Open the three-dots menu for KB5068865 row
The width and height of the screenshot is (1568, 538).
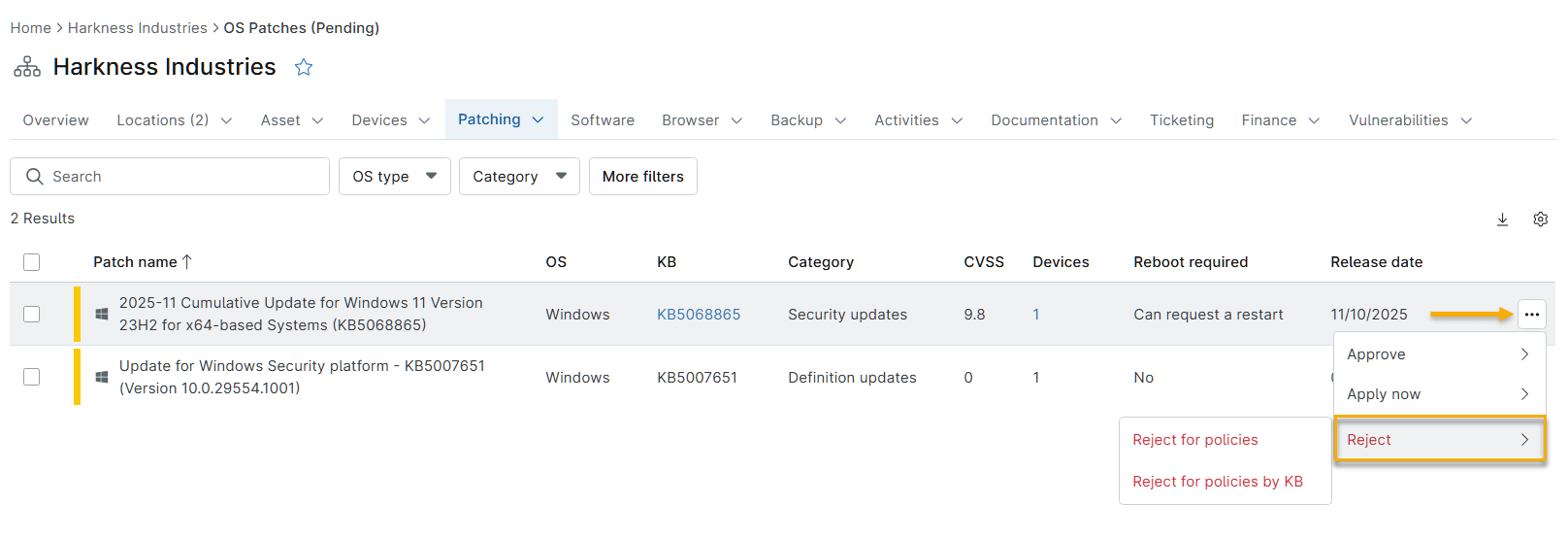[1532, 315]
